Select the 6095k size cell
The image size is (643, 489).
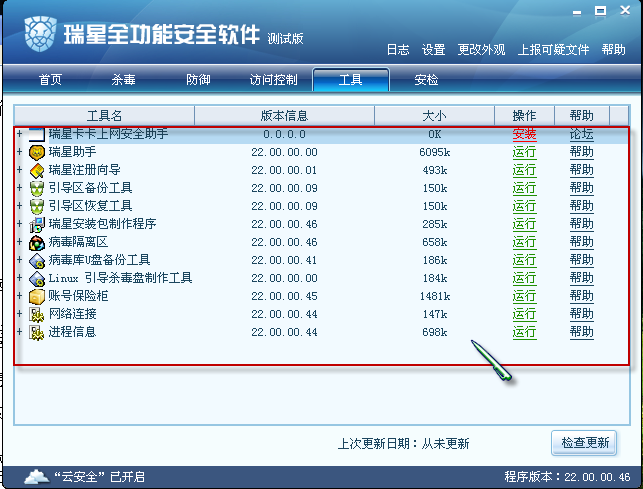[x=435, y=152]
